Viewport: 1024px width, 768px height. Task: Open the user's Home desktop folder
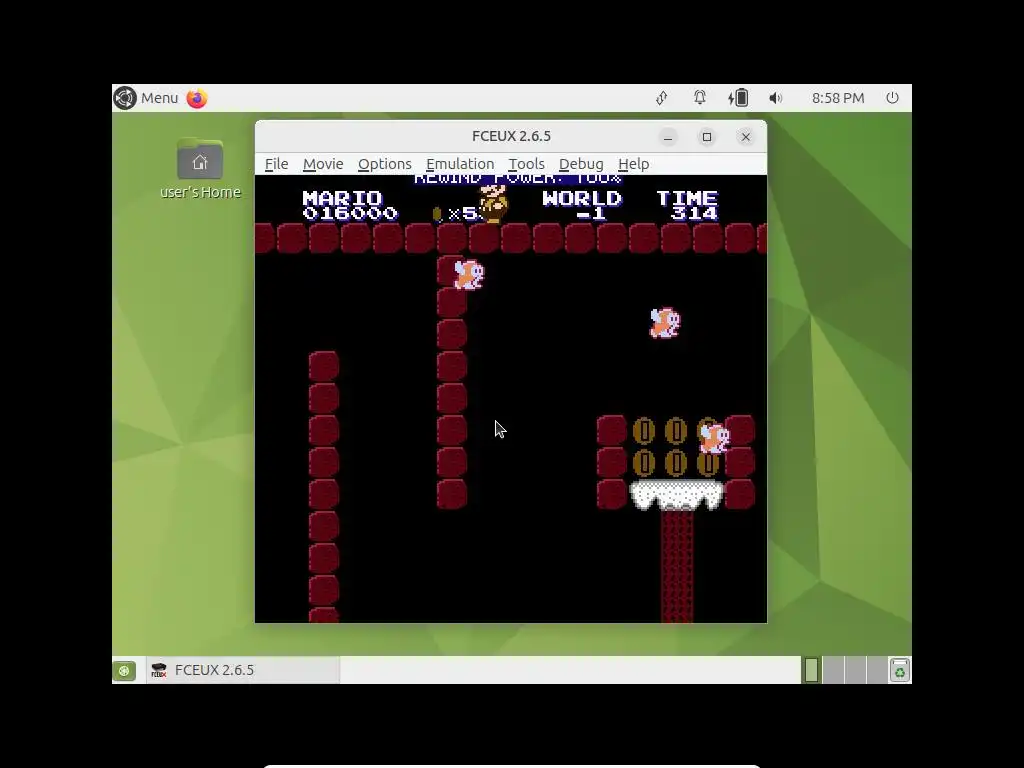(200, 168)
